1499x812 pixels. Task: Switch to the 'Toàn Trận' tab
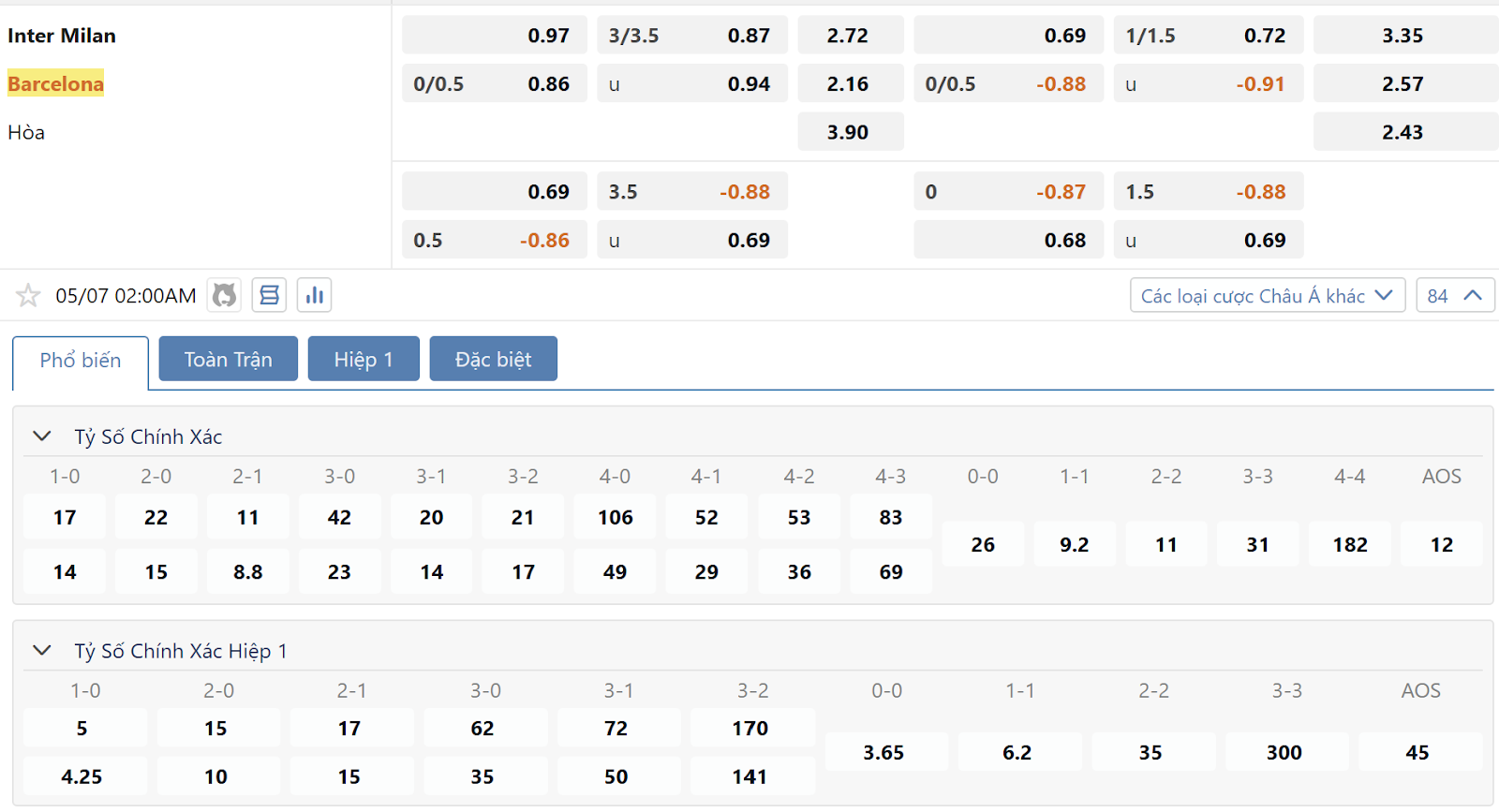229,359
